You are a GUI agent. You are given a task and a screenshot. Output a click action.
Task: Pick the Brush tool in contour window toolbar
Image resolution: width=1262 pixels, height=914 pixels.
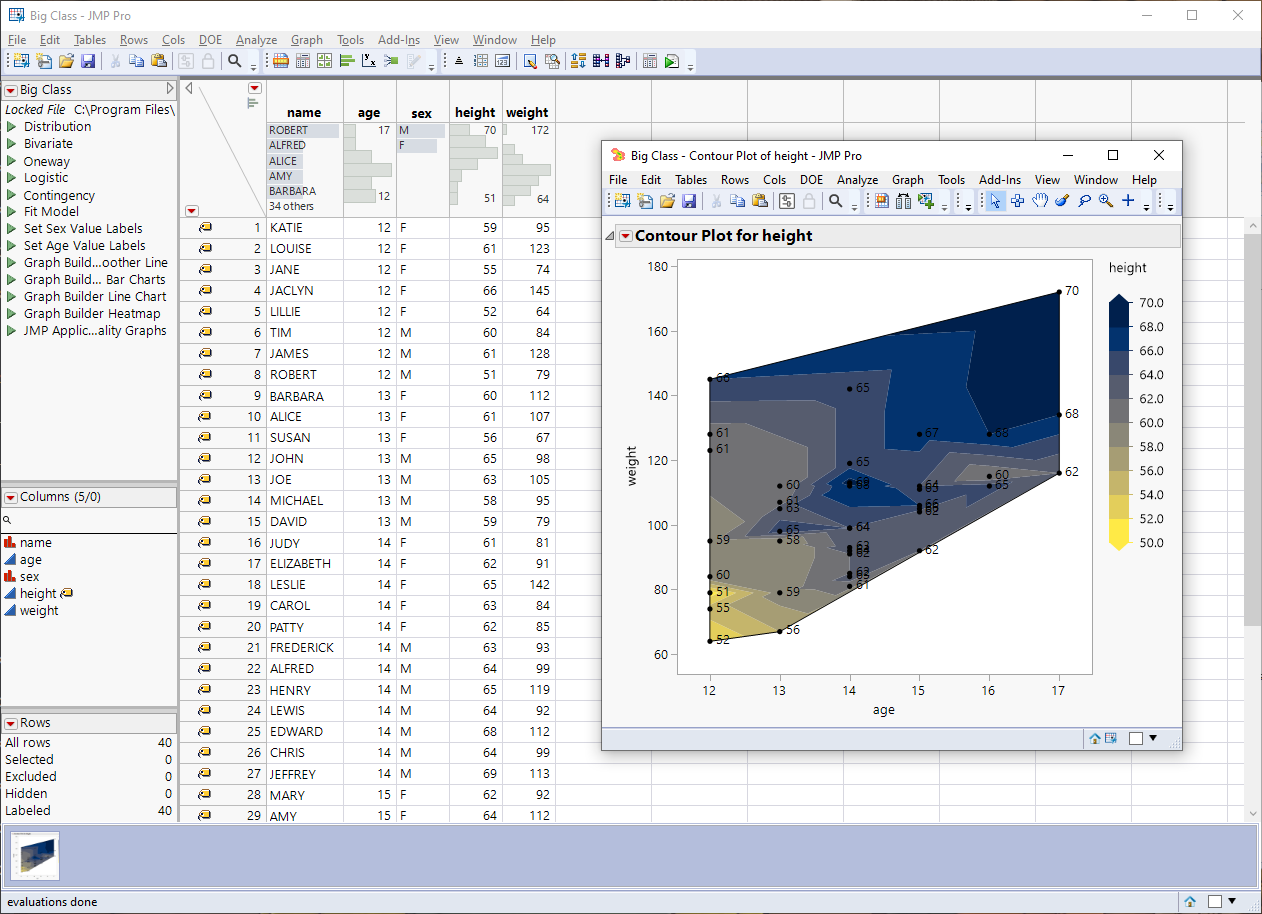[1062, 201]
